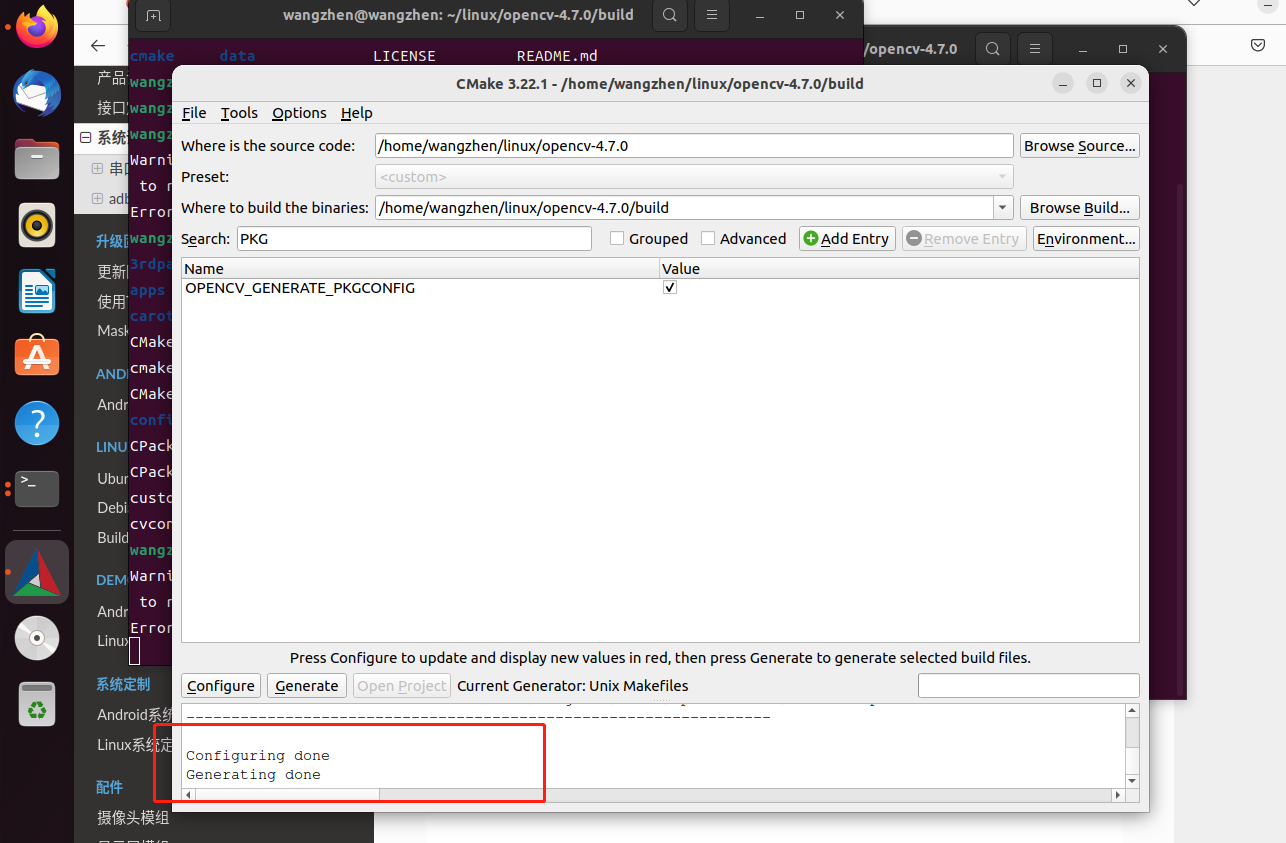The height and width of the screenshot is (843, 1286).
Task: Open Rhythmbox music player in dock
Action: pyautogui.click(x=37, y=225)
